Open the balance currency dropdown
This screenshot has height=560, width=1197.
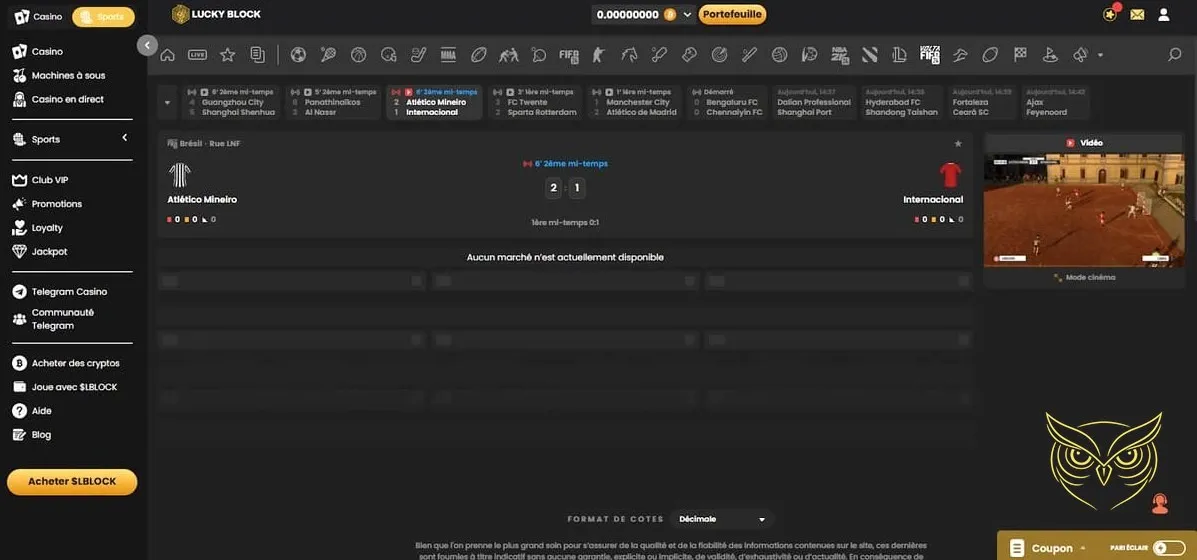(688, 14)
